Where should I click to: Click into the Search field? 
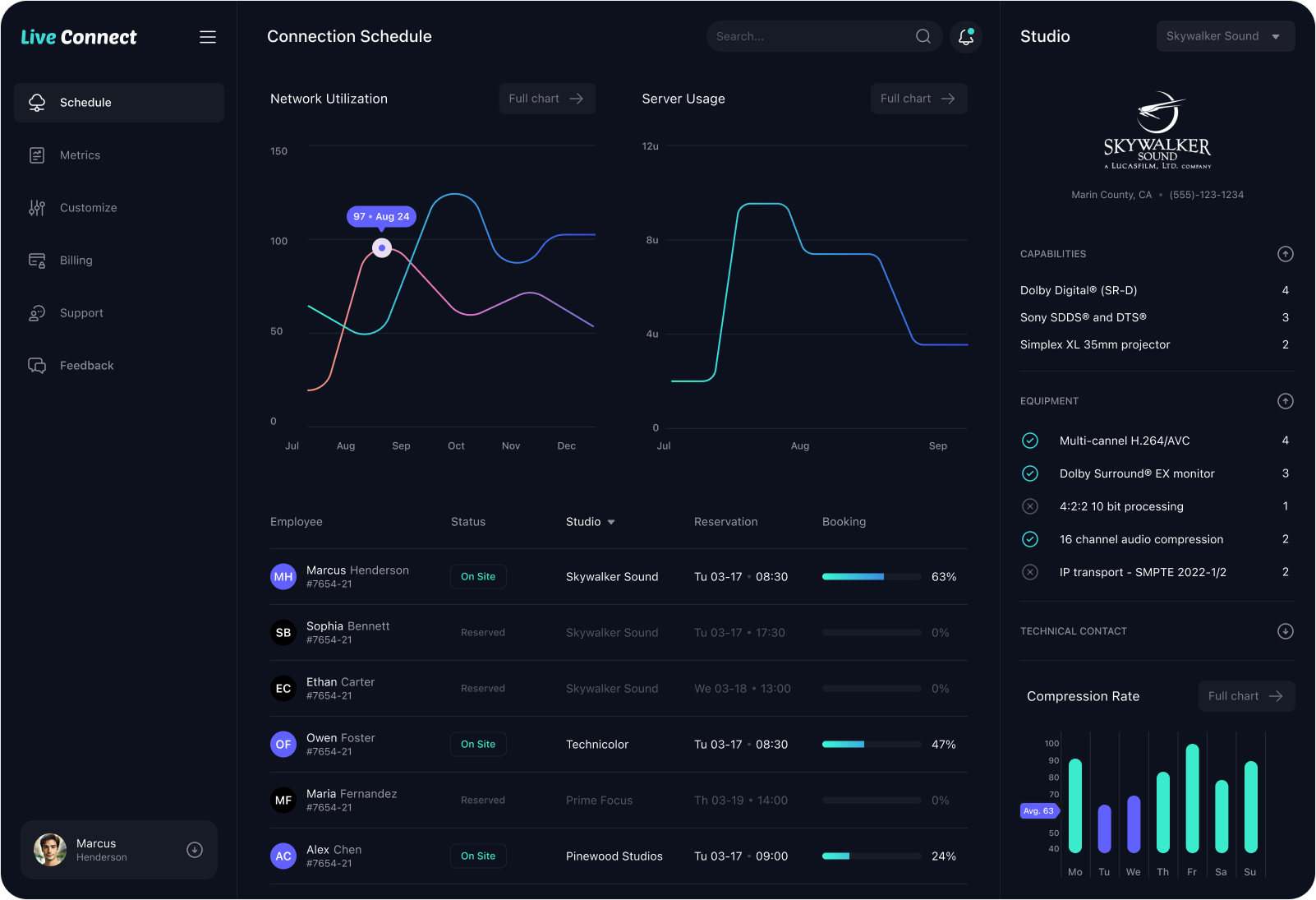pyautogui.click(x=809, y=36)
